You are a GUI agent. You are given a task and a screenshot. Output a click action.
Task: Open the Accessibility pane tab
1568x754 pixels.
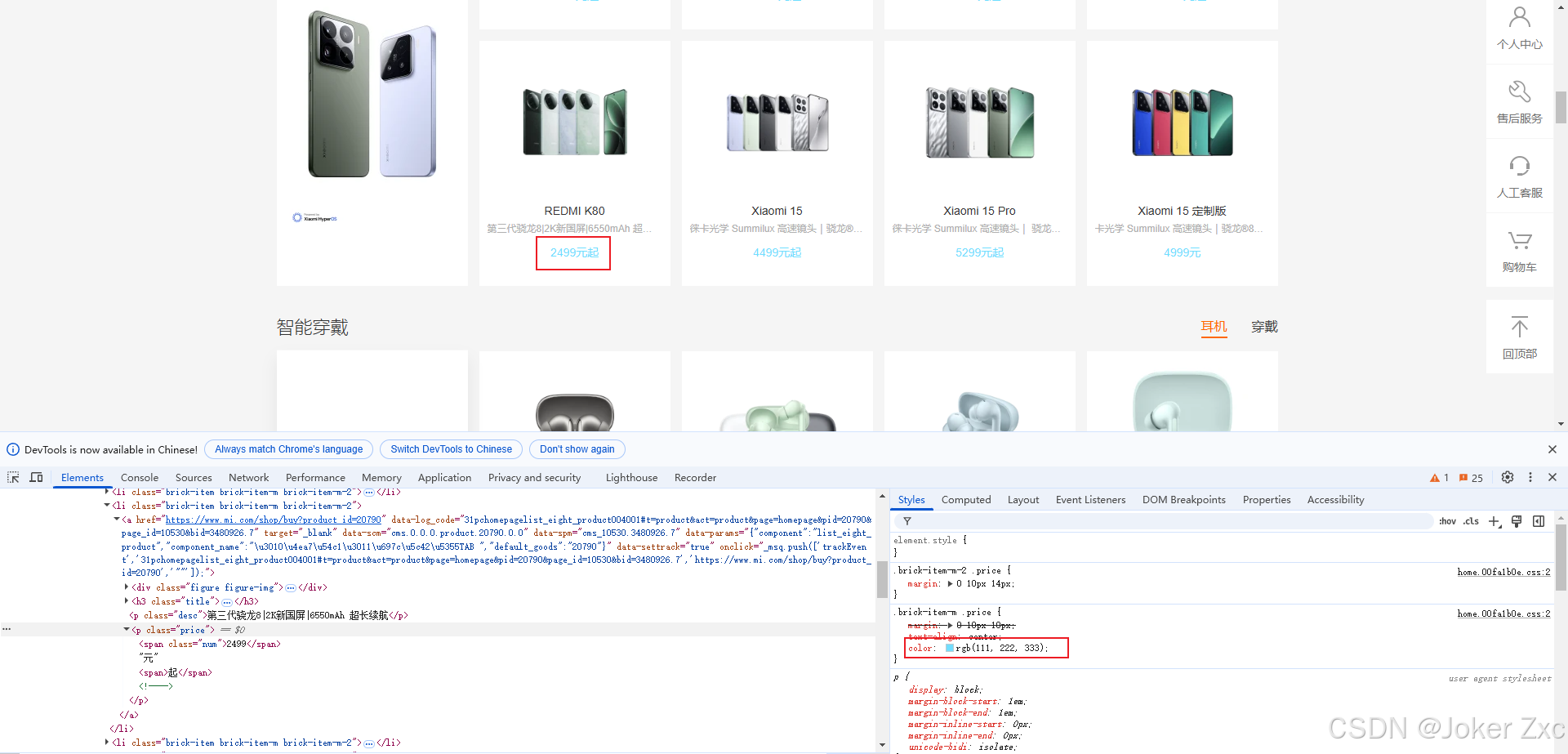pyautogui.click(x=1335, y=500)
